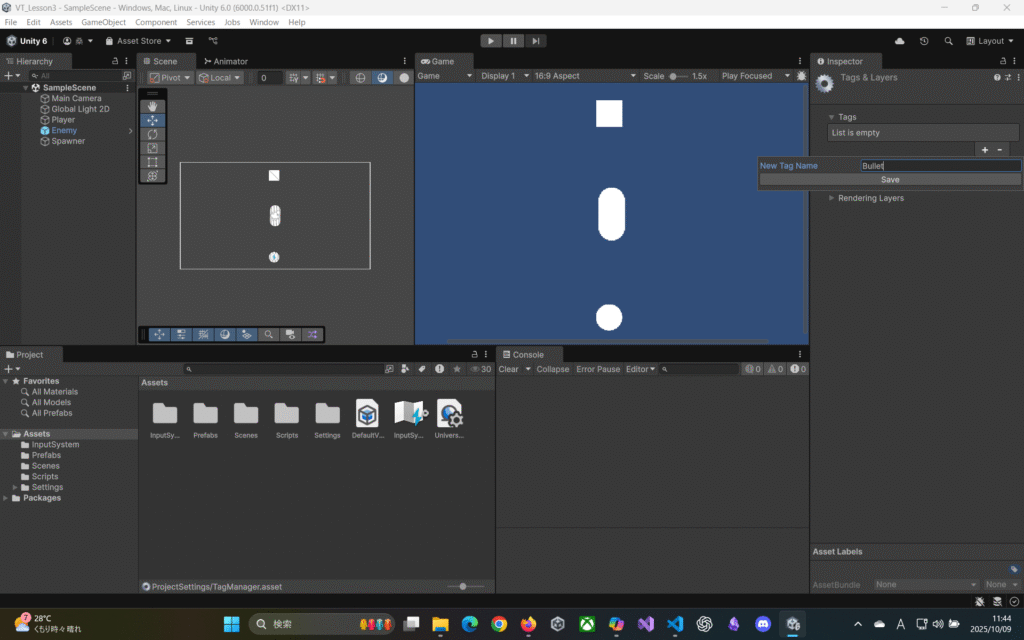Click Save to create the tag
Image resolution: width=1024 pixels, height=640 pixels.
pos(890,180)
